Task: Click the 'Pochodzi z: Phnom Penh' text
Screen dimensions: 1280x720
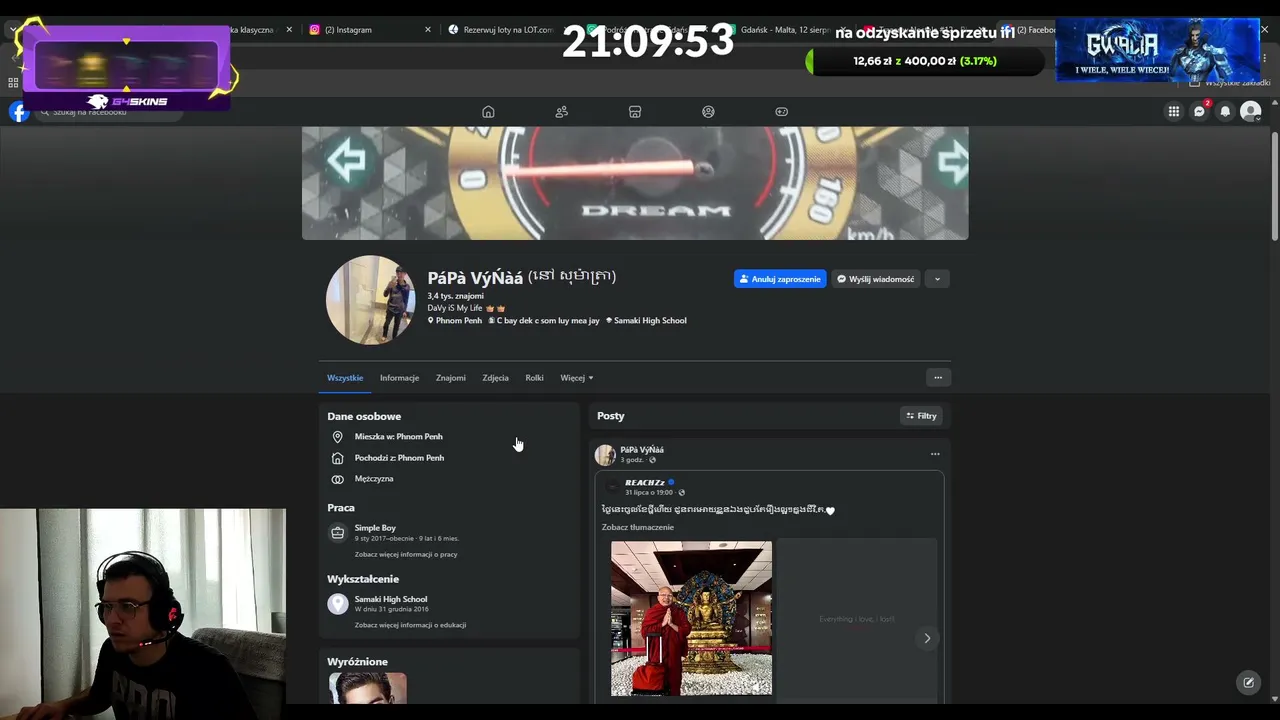Action: click(x=399, y=458)
